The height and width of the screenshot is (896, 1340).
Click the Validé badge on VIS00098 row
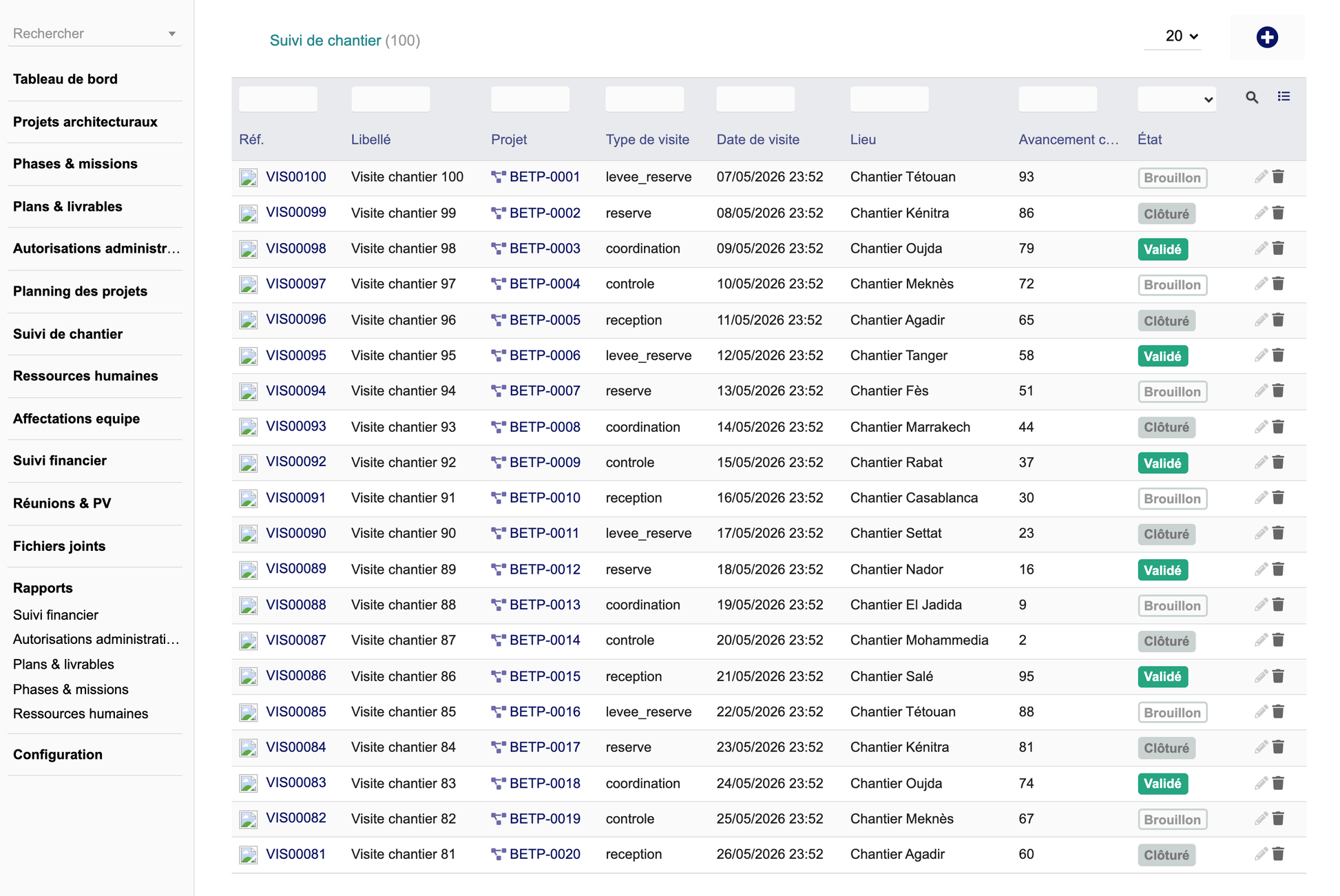point(1162,249)
